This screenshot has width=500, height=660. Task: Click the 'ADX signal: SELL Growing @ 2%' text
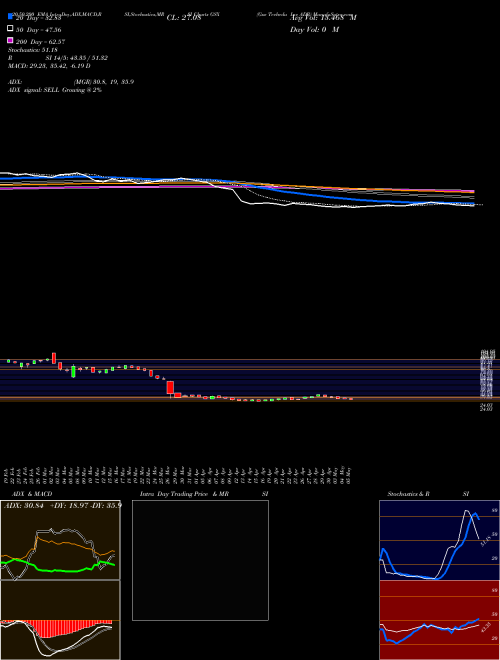(x=55, y=90)
